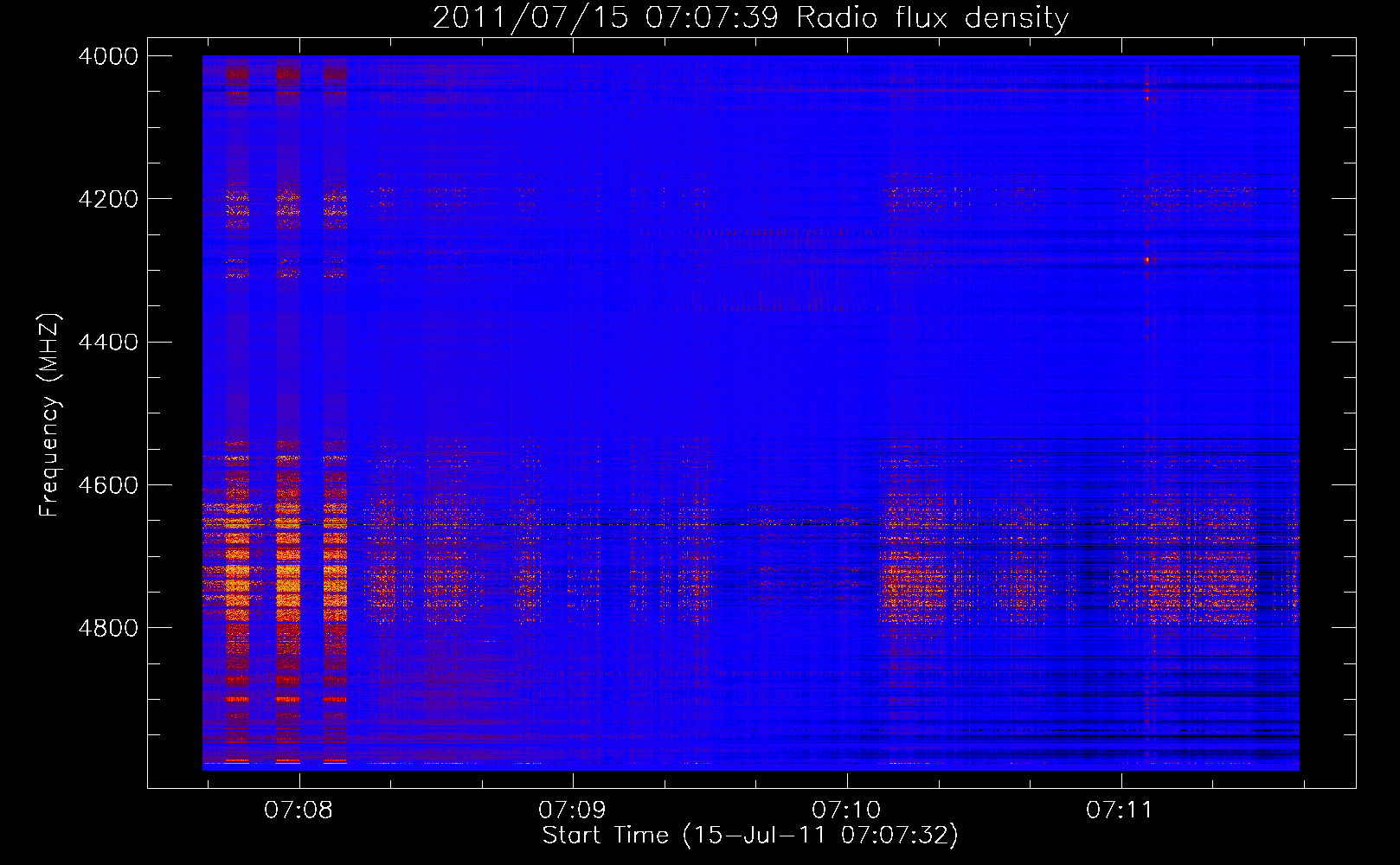Image resolution: width=1400 pixels, height=865 pixels.
Task: Select the 4400 frequency axis label
Action: click(x=108, y=342)
